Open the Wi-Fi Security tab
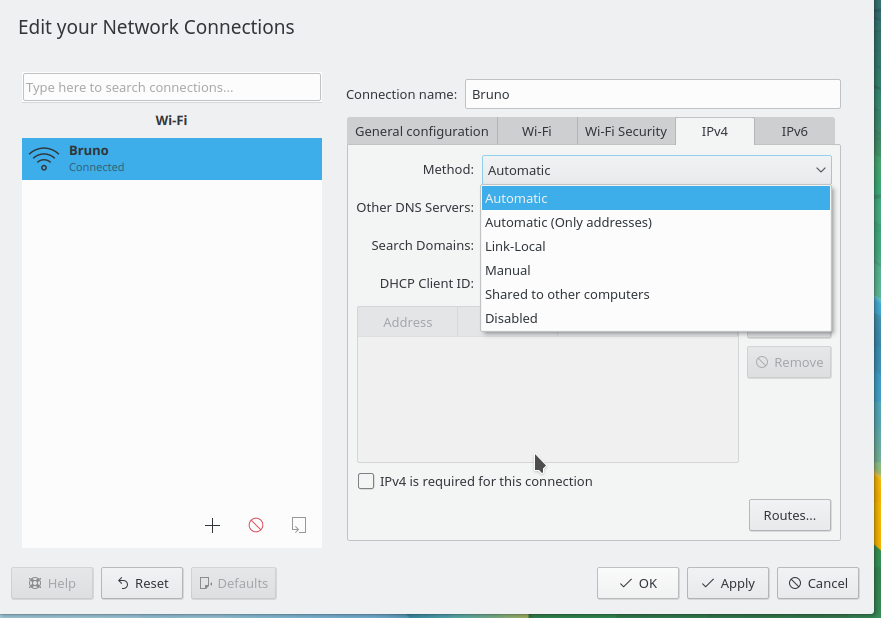 (x=625, y=131)
